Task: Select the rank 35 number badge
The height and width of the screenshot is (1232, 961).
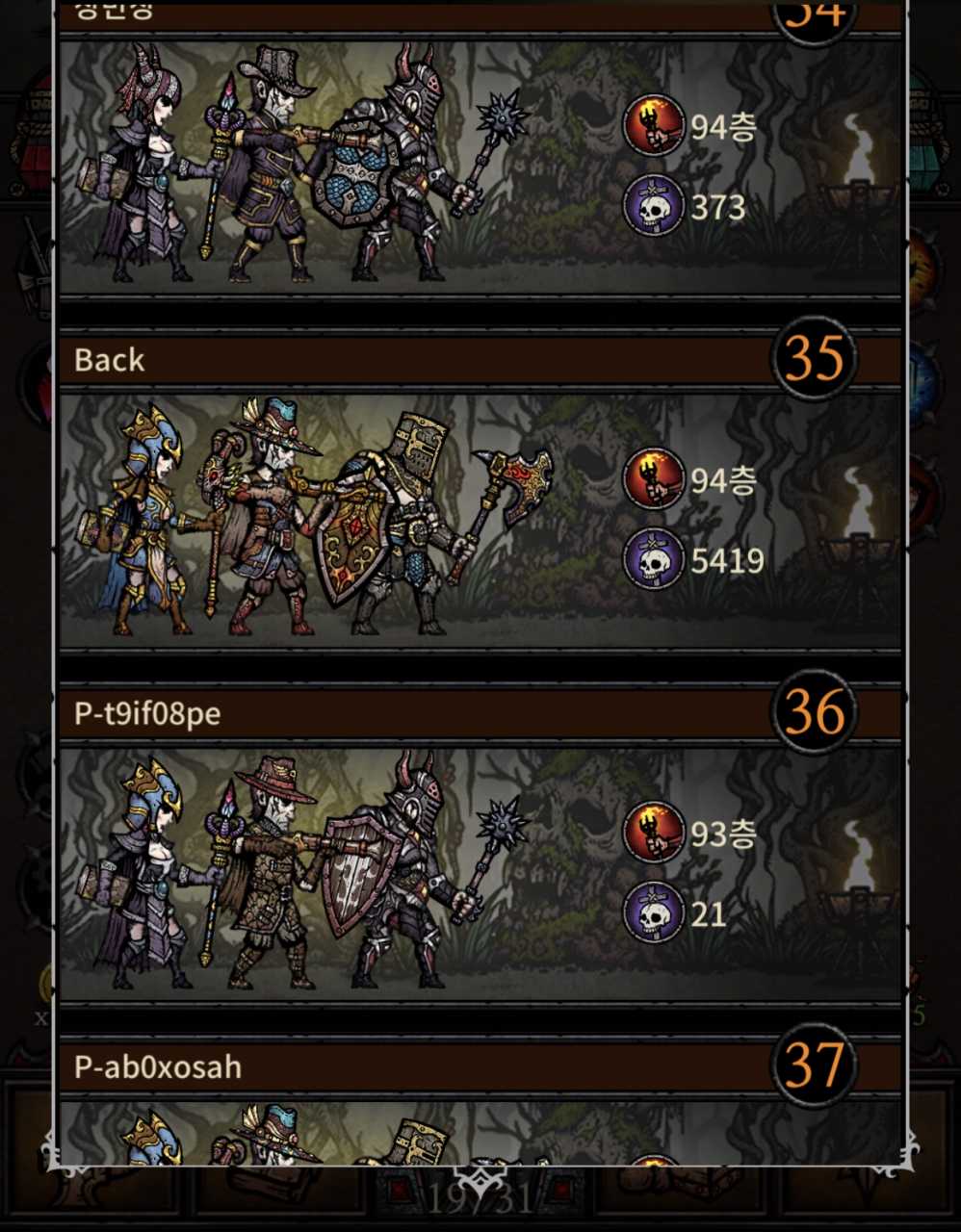Action: [x=814, y=358]
